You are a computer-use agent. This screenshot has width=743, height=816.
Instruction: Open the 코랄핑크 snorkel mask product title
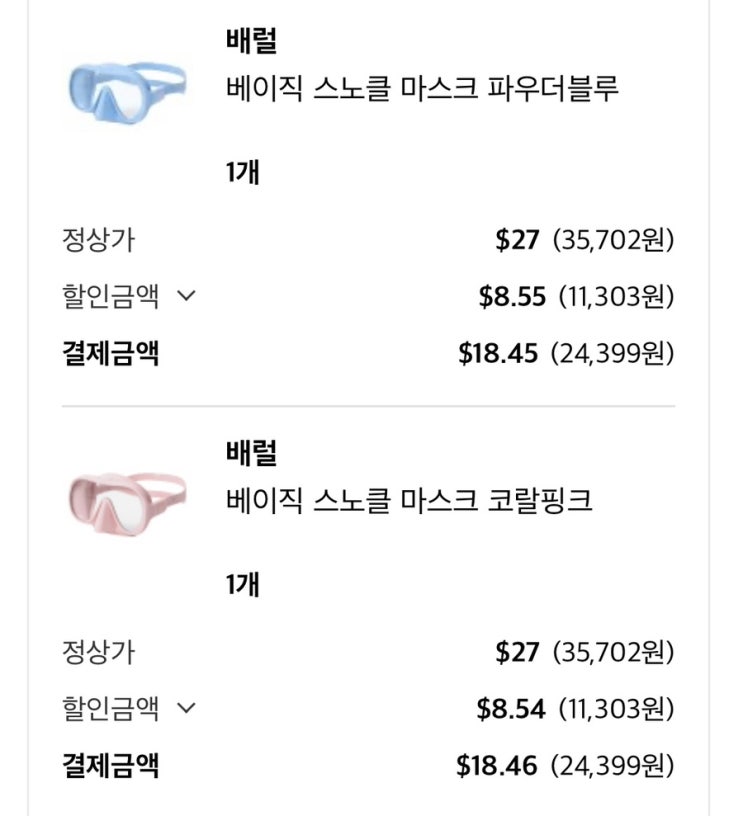pos(409,500)
